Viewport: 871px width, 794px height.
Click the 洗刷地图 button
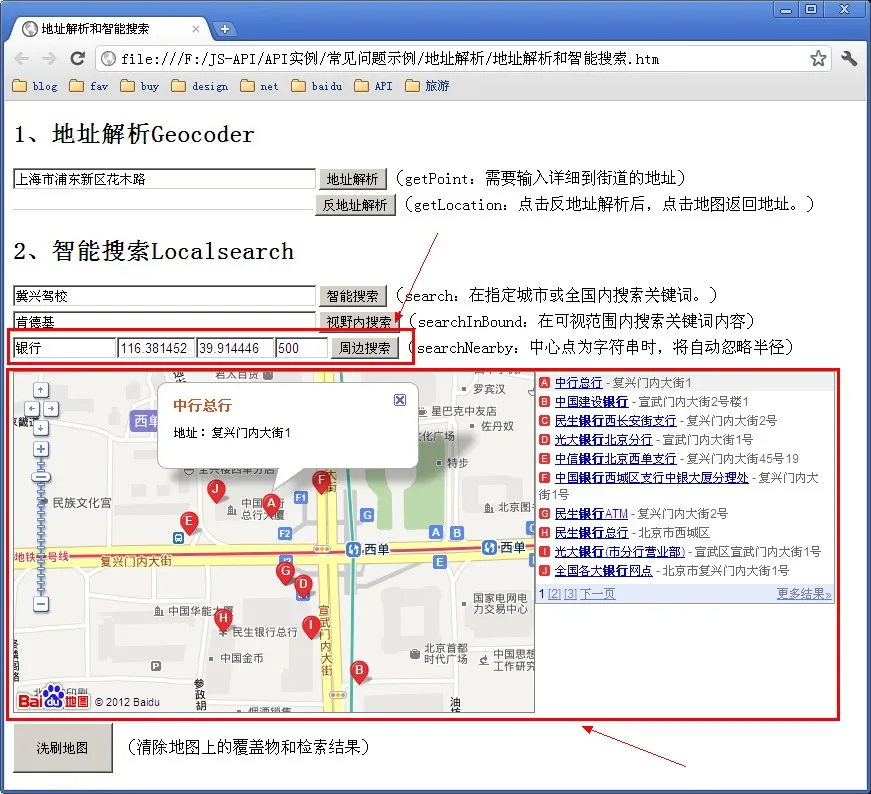pos(62,747)
